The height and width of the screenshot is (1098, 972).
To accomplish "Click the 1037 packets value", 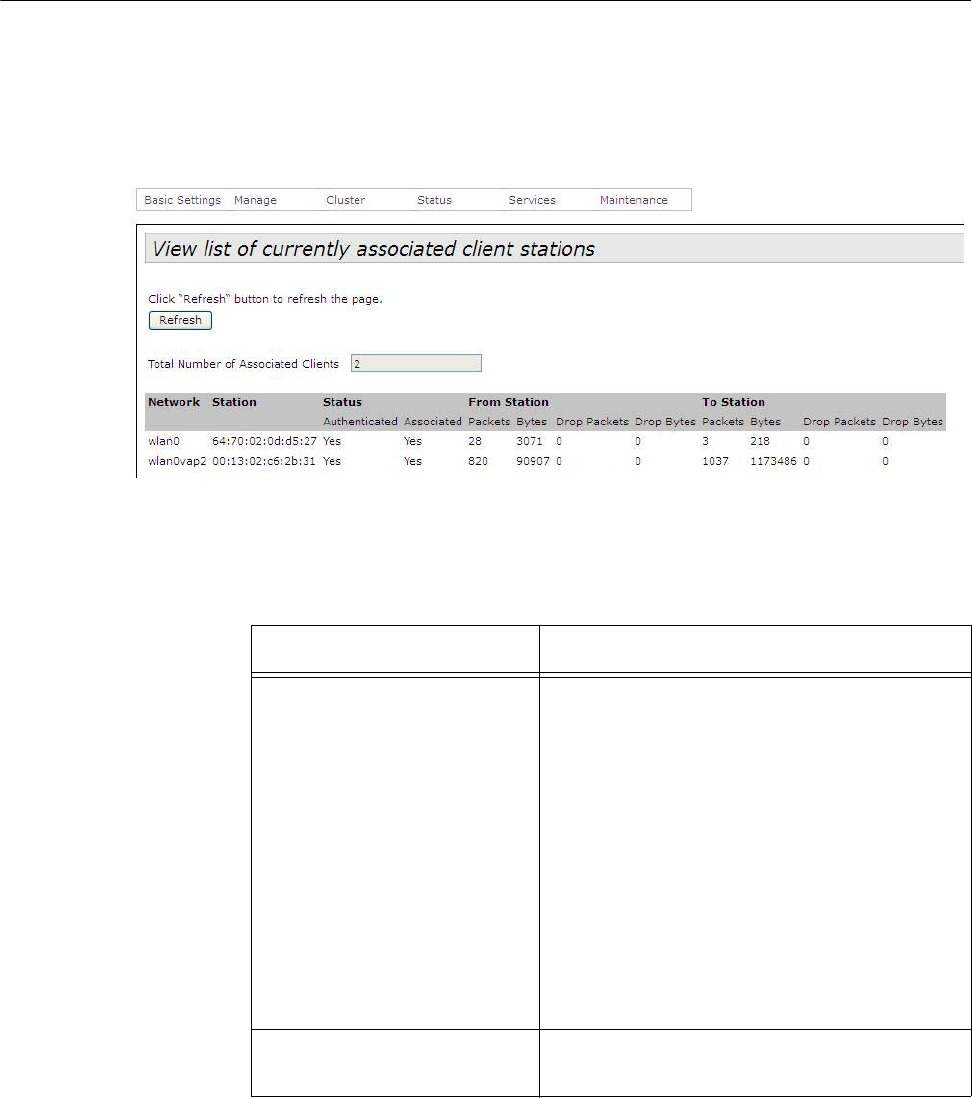I will coord(715,461).
